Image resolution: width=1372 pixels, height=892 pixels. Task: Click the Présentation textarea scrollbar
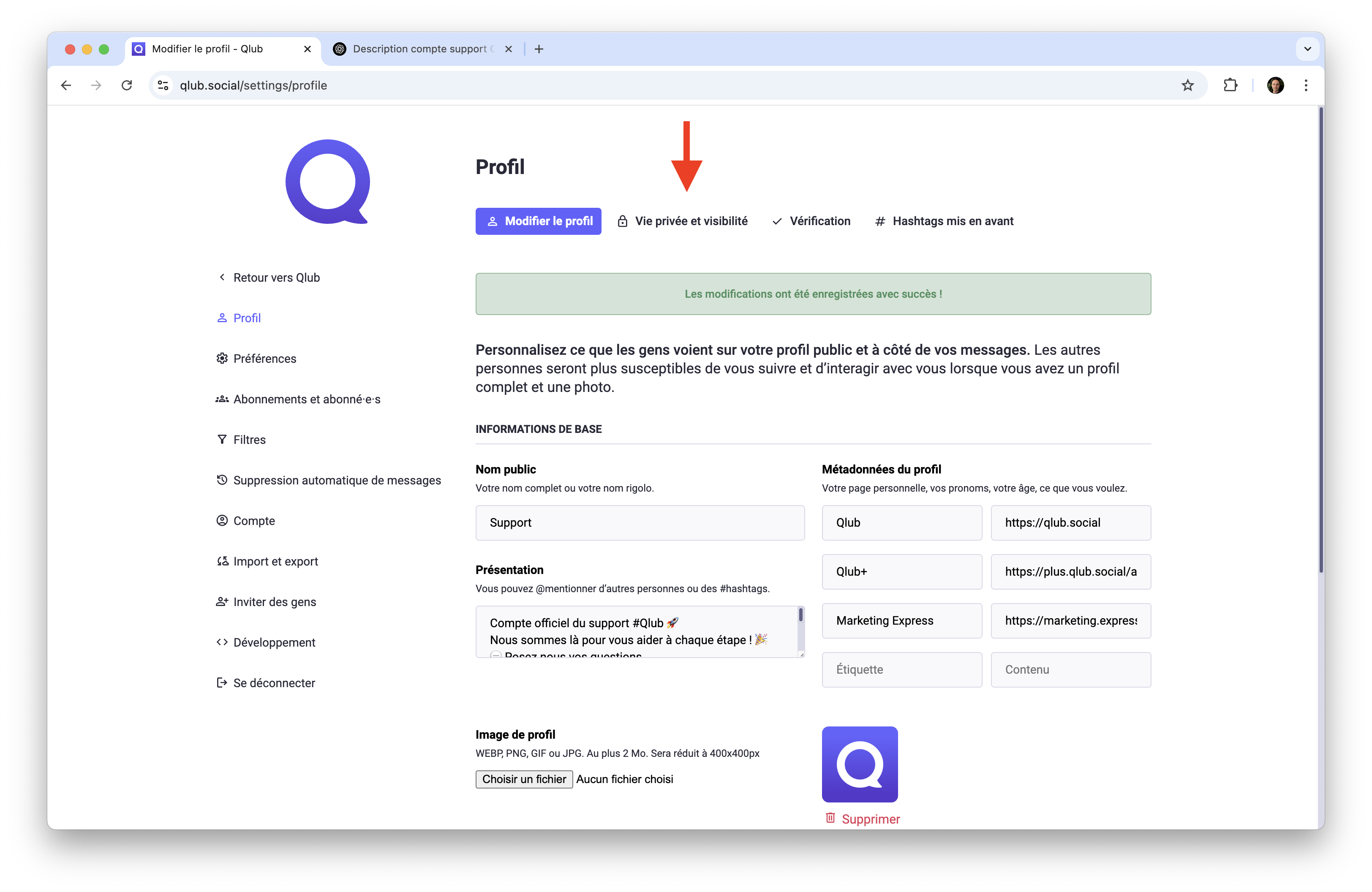tap(801, 615)
